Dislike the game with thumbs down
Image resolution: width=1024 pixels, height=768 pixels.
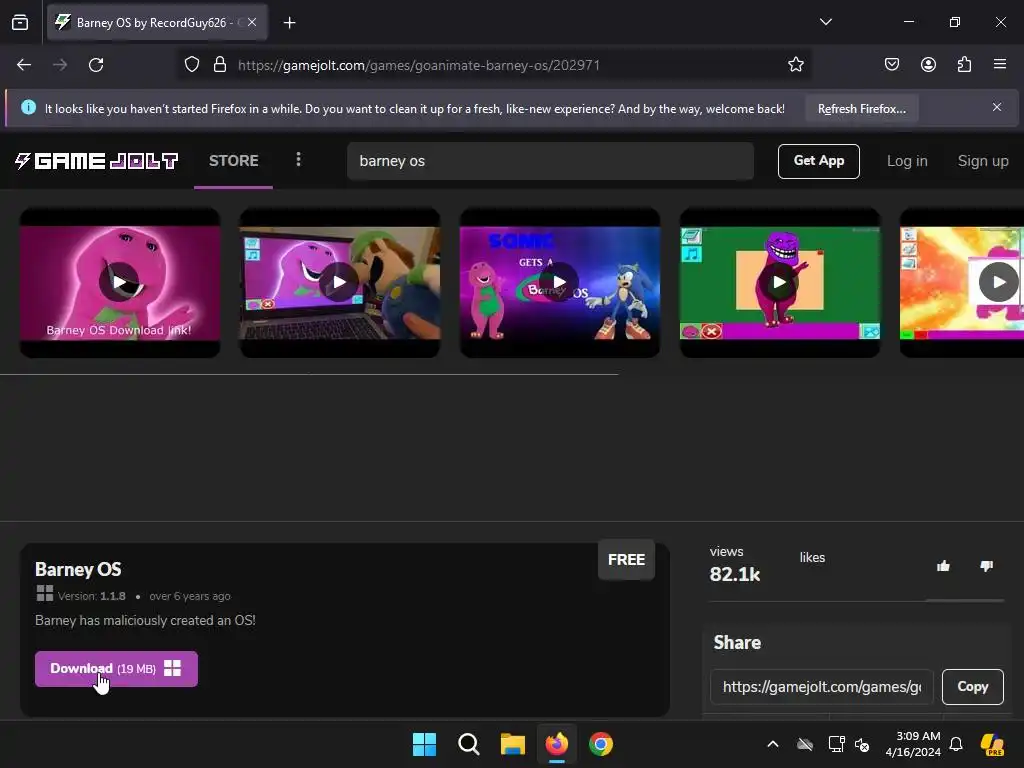987,566
